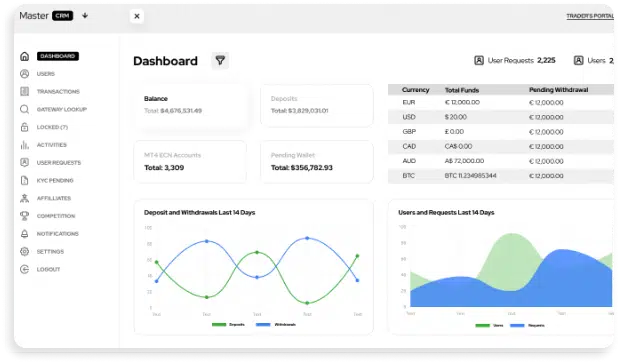Screen dimensions: 620x364
Task: Open Gateway Lookup magnifier icon
Action: 25,109
